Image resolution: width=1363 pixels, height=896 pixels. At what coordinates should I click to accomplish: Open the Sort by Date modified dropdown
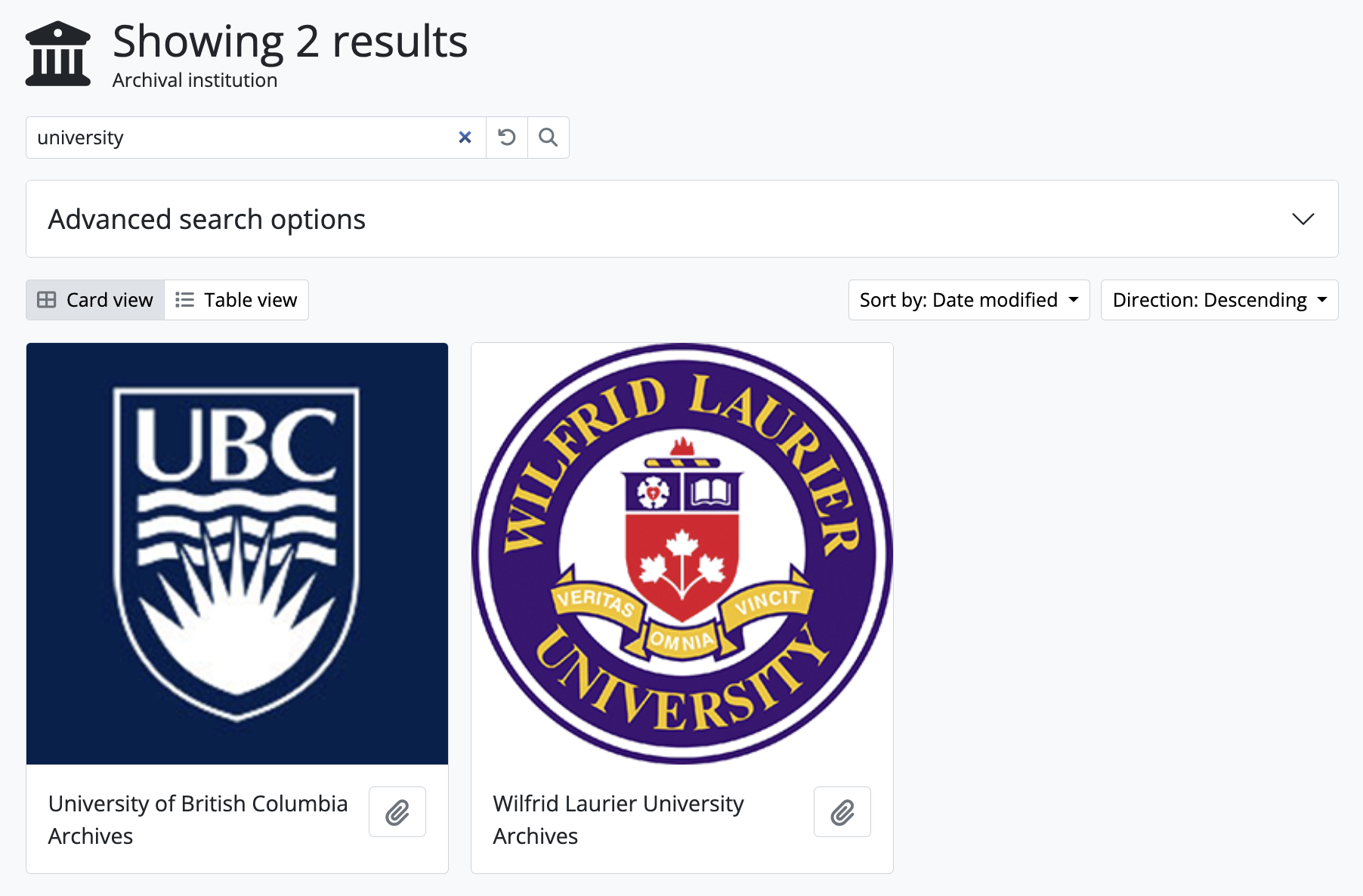(969, 300)
